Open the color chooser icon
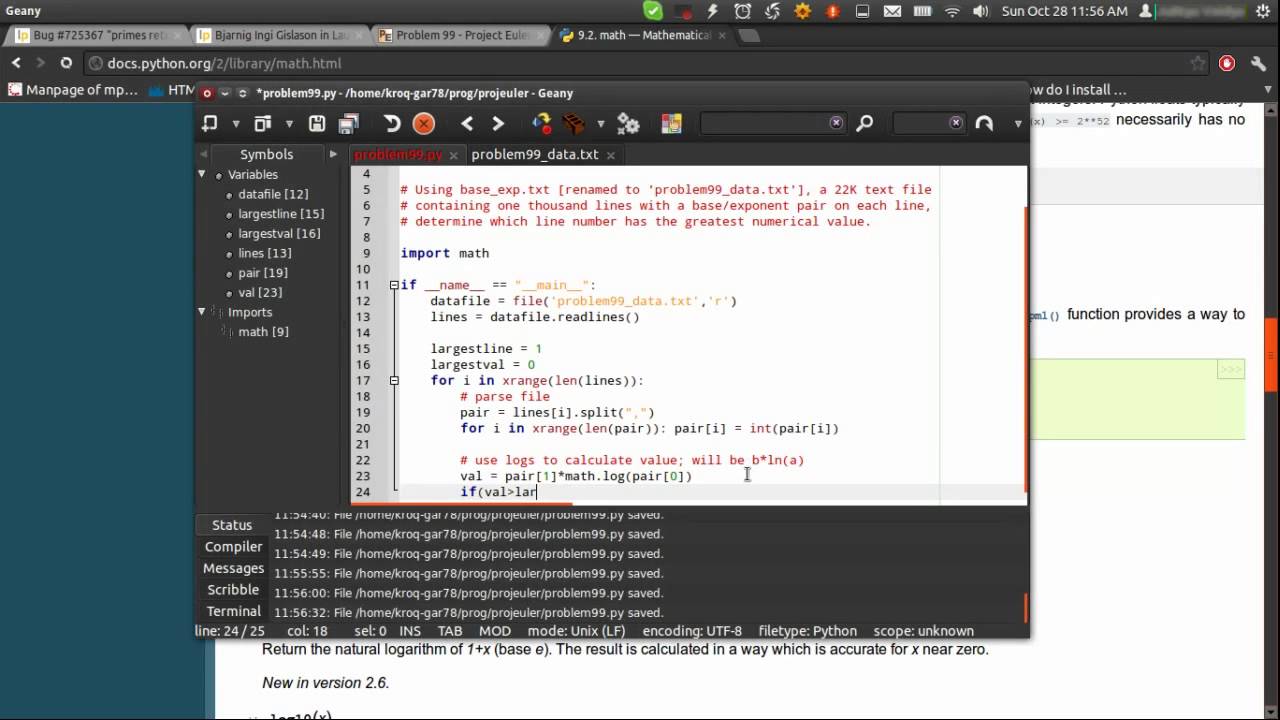Viewport: 1280px width, 720px height. pyautogui.click(x=670, y=123)
